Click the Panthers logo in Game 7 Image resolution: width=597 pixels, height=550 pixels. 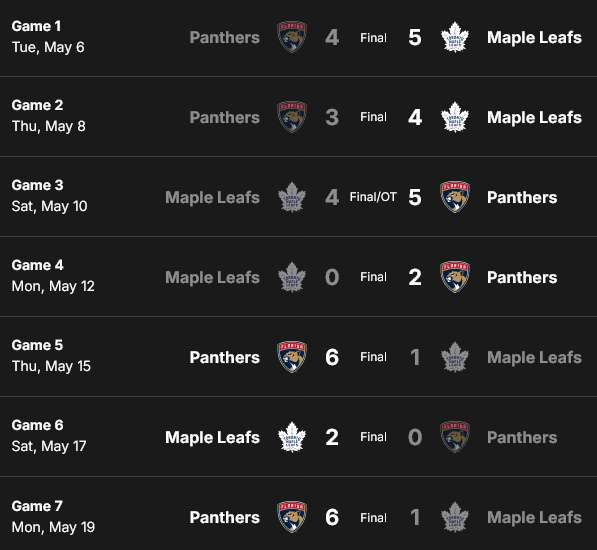pyautogui.click(x=292, y=517)
